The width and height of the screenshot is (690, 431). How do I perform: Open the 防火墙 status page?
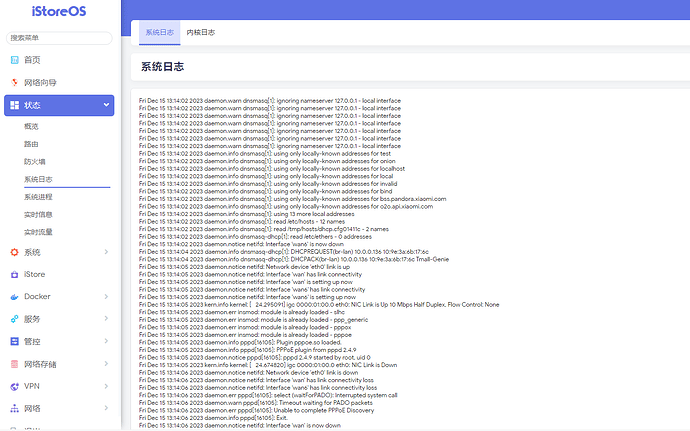(35, 162)
